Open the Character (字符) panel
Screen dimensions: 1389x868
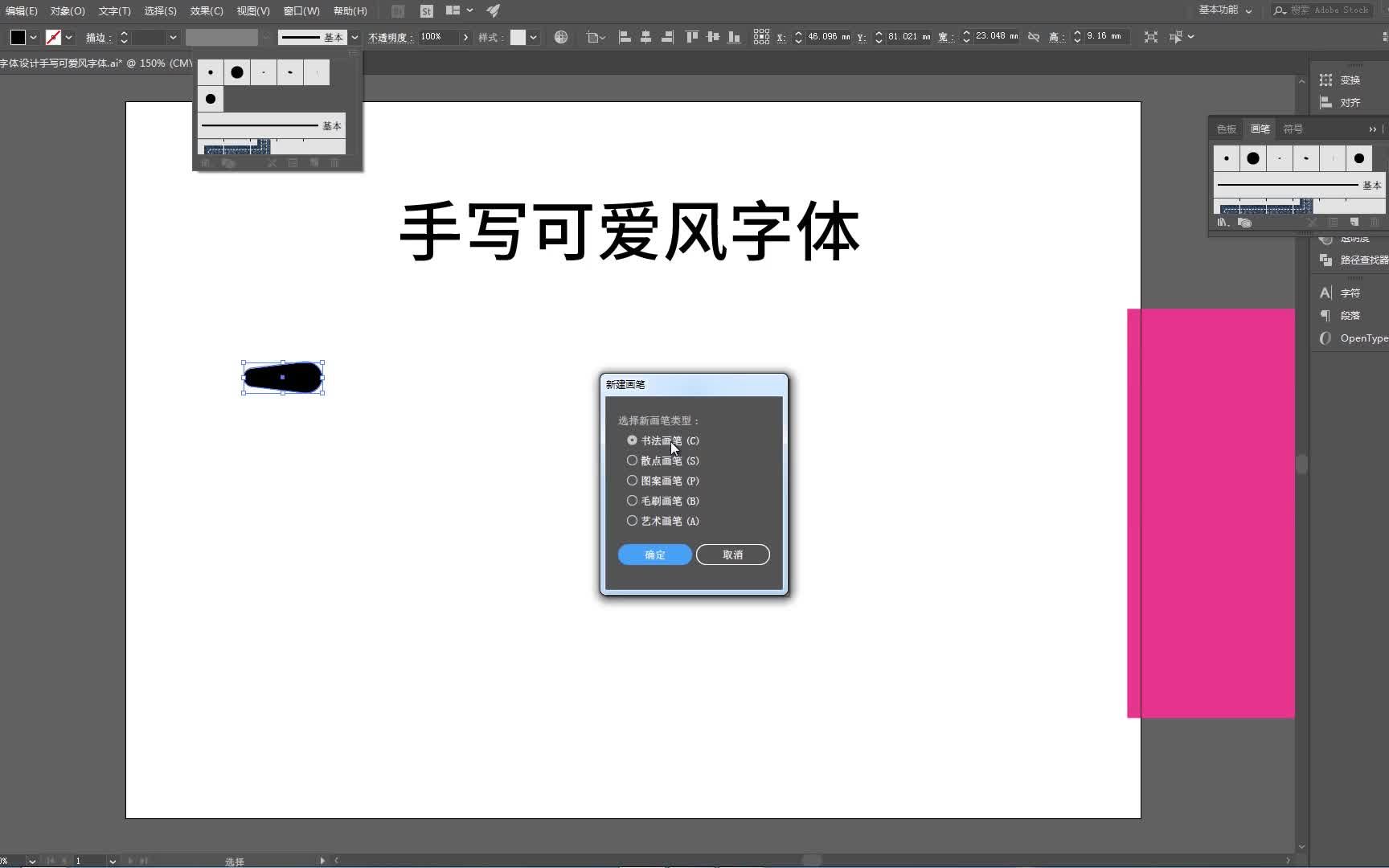1340,293
